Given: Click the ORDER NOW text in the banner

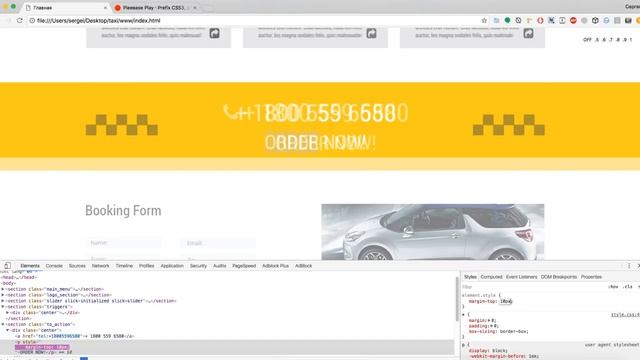Looking at the screenshot, I should tap(320, 143).
